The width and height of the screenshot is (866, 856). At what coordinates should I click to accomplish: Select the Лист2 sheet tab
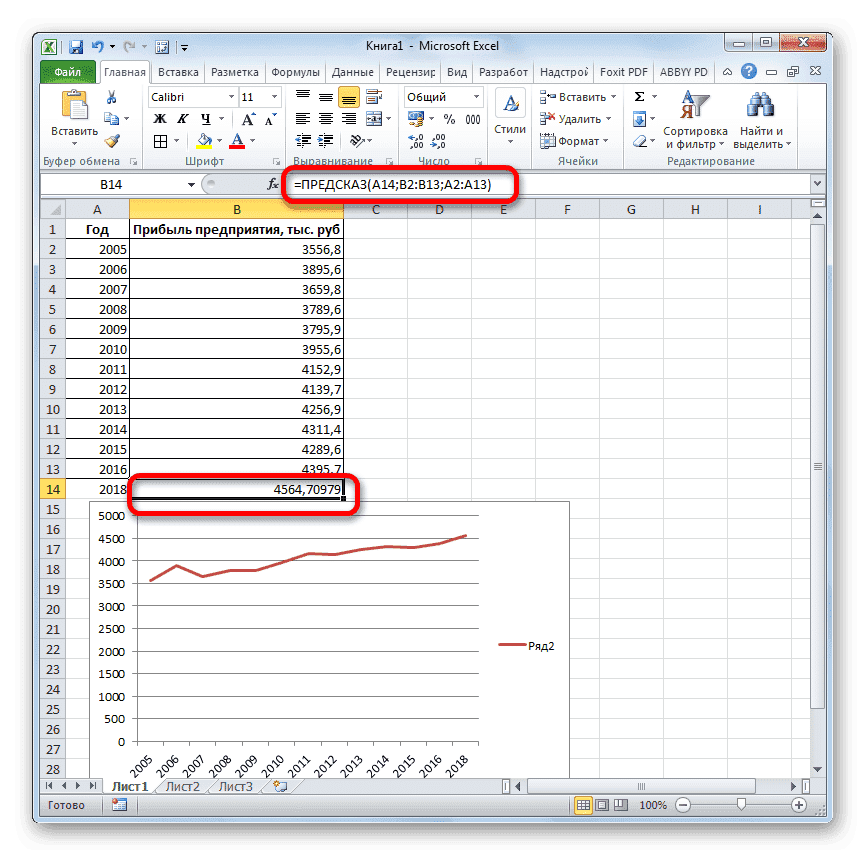(183, 786)
